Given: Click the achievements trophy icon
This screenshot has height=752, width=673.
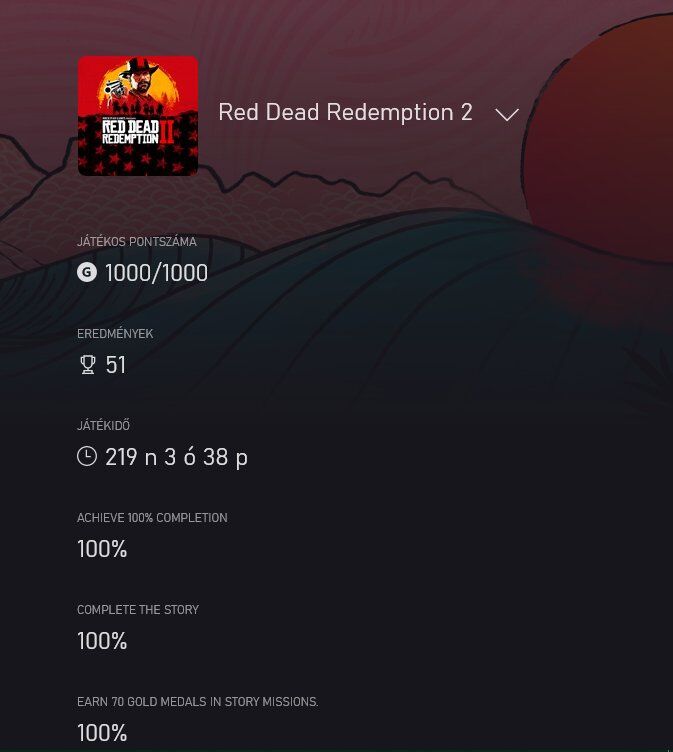Looking at the screenshot, I should [87, 365].
